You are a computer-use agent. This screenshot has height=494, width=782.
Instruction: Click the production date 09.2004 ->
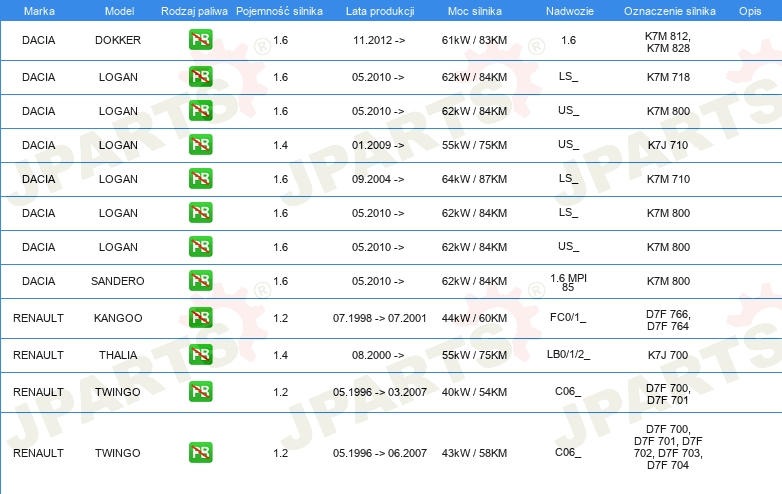pyautogui.click(x=378, y=179)
